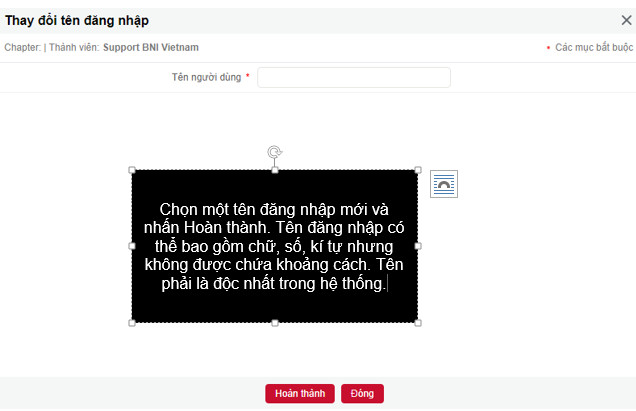Click the Tên người dùng label
The height and width of the screenshot is (411, 636).
tap(206, 77)
